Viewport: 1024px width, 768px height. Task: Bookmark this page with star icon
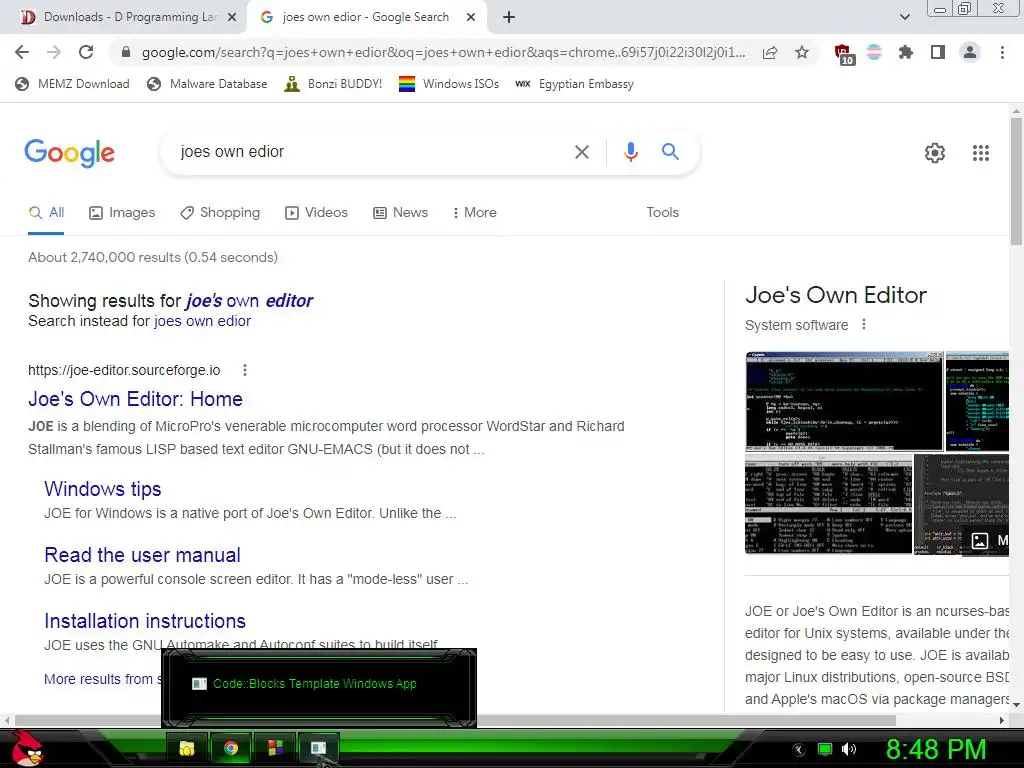coord(802,52)
